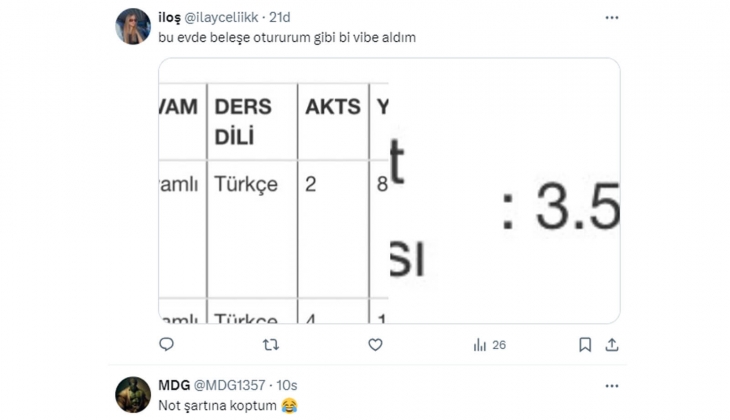Viewport: 730px width, 420px height.
Task: Open more options menu on iloş's tweet
Action: [611, 18]
